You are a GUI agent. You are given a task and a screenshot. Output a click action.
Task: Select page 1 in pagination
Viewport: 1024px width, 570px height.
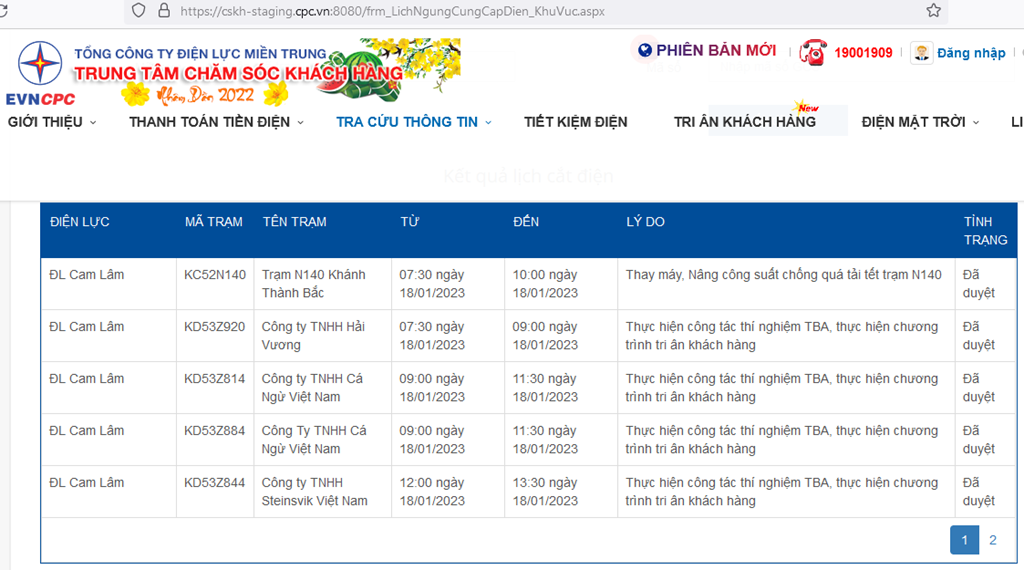964,540
